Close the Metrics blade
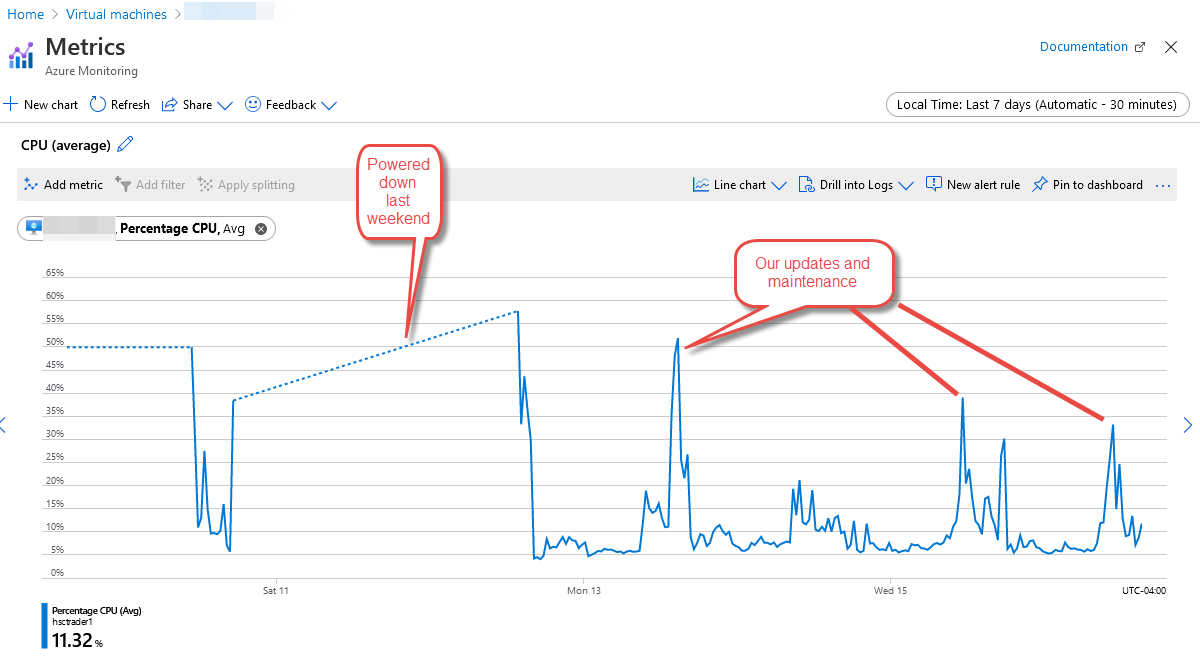1200x664 pixels. tap(1171, 47)
